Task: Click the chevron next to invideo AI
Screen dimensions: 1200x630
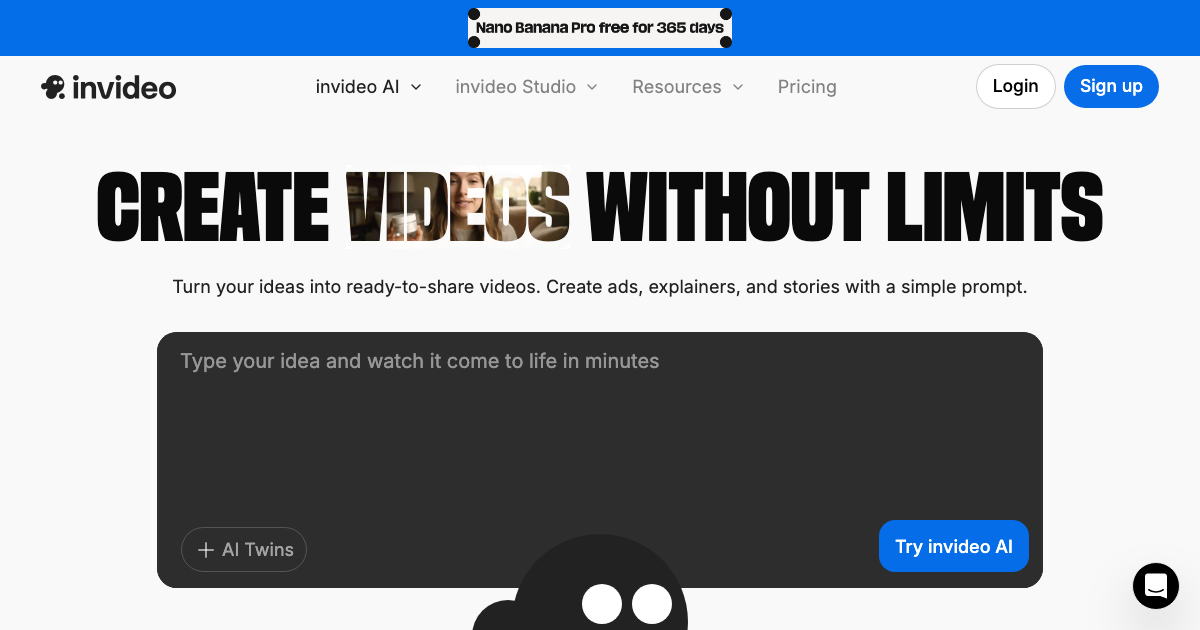Action: click(416, 87)
